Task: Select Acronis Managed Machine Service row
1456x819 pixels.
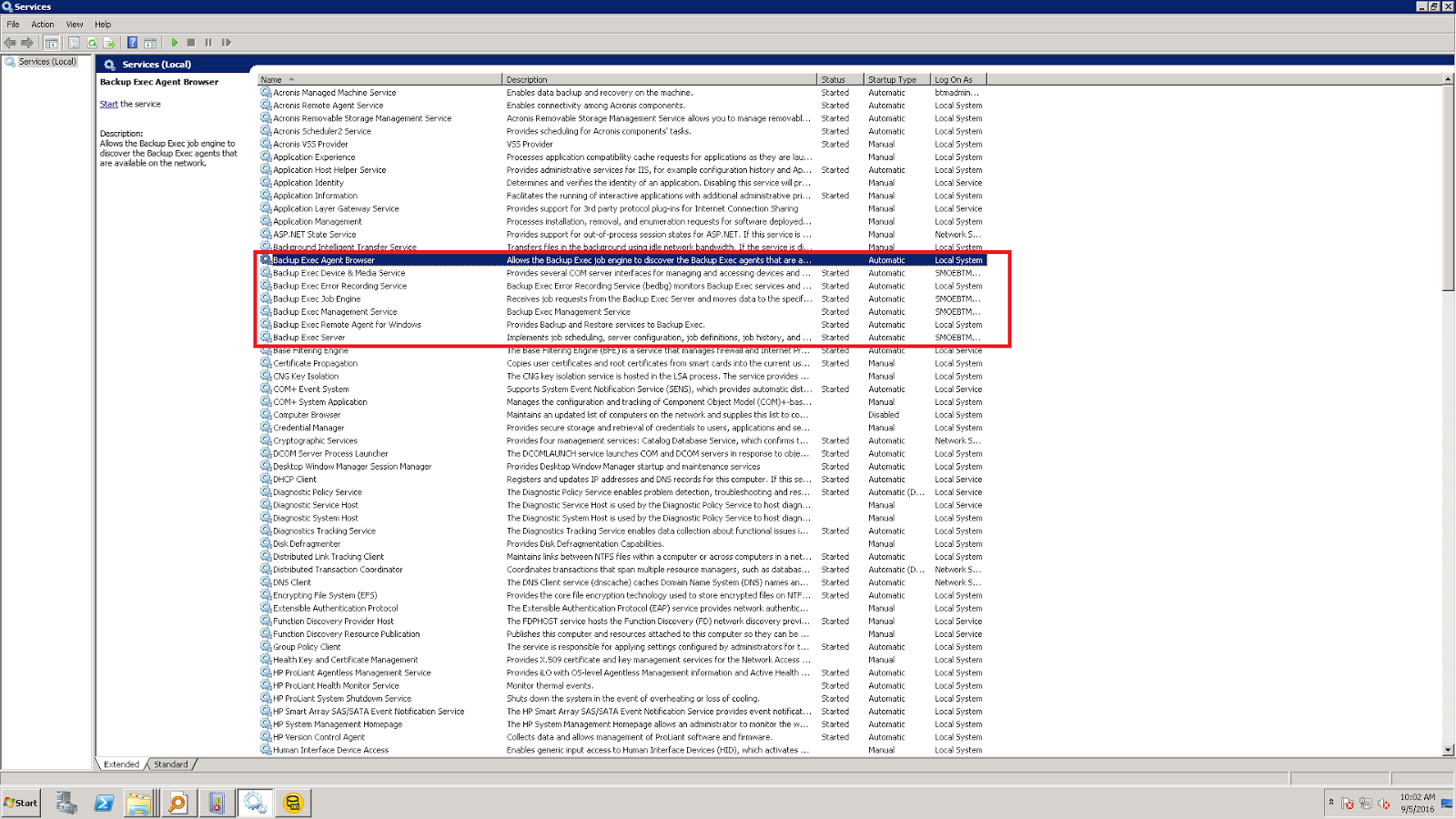Action: (x=622, y=93)
